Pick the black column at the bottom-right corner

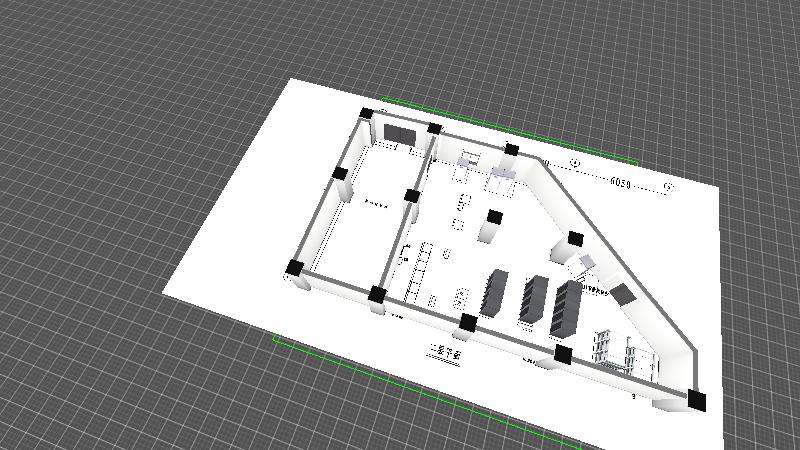(x=697, y=400)
